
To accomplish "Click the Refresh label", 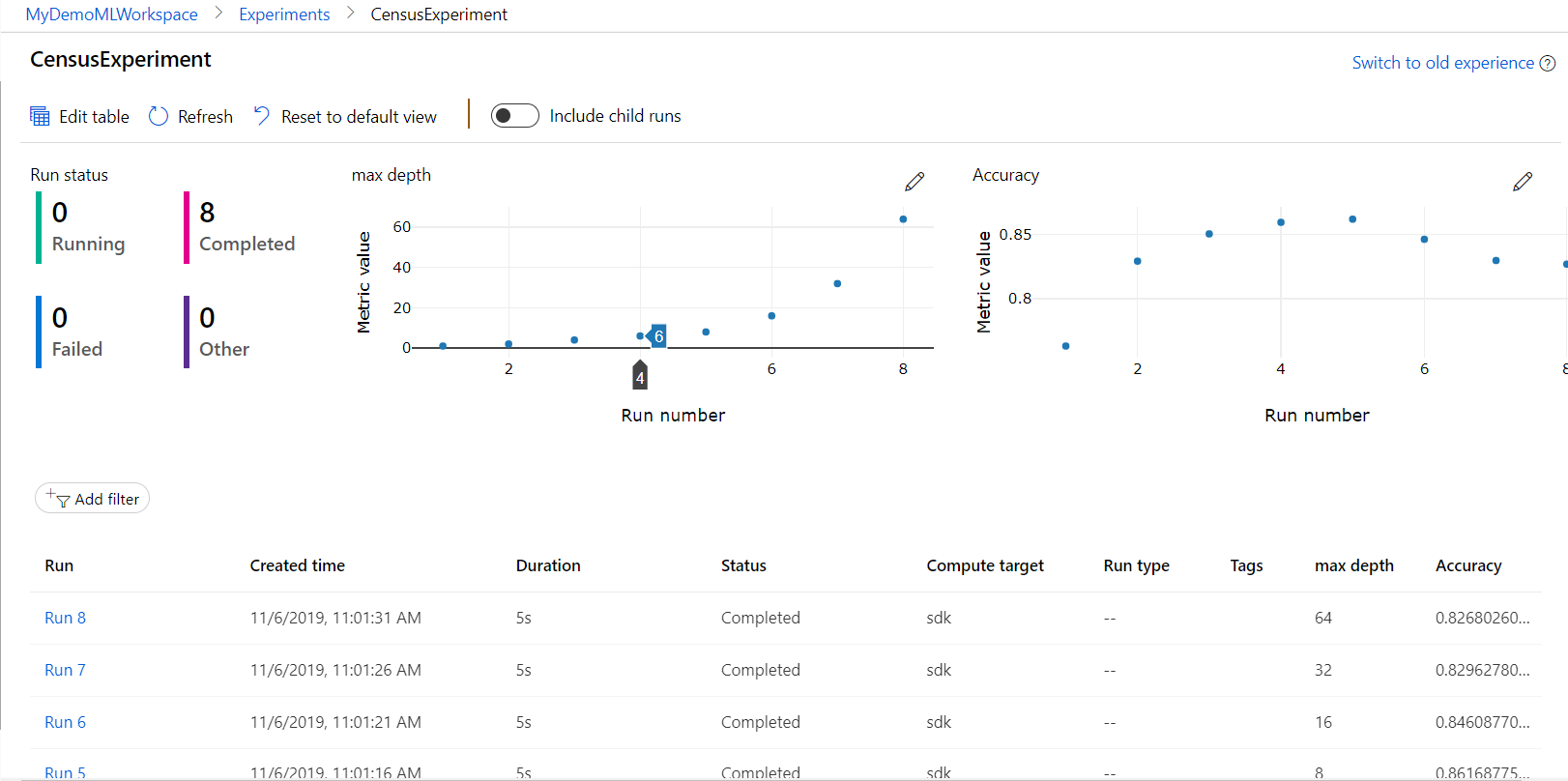I will coord(205,116).
